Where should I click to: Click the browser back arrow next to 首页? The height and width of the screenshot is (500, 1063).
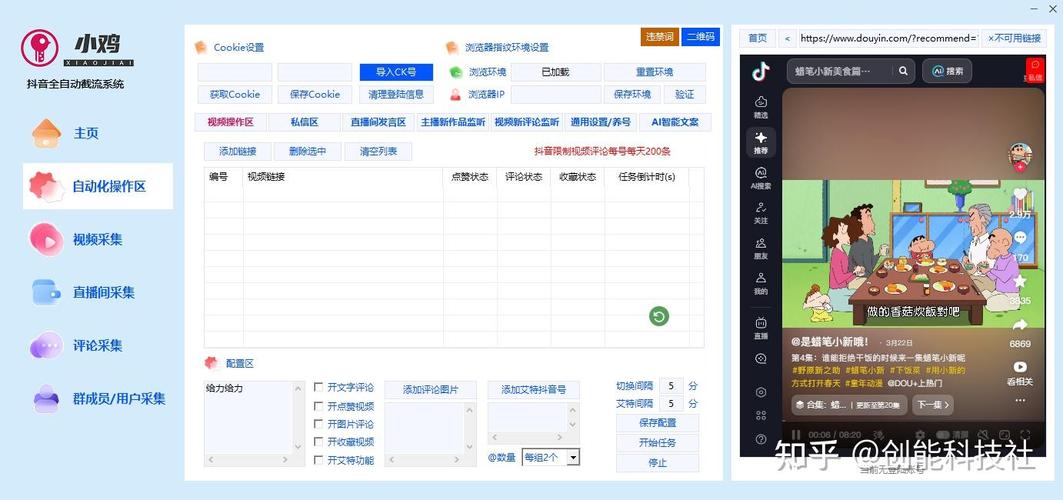point(788,38)
